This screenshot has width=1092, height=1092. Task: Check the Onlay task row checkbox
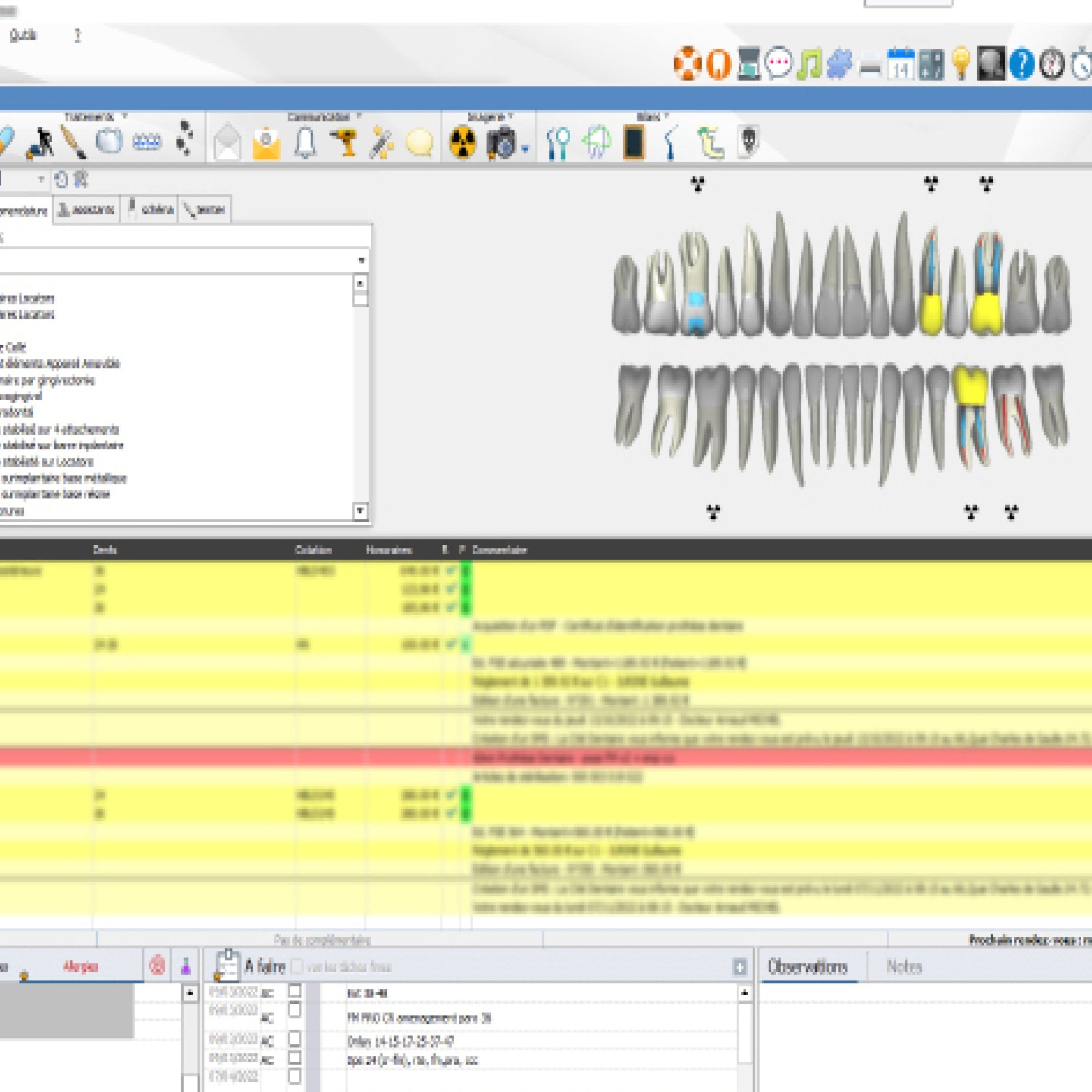(294, 1039)
